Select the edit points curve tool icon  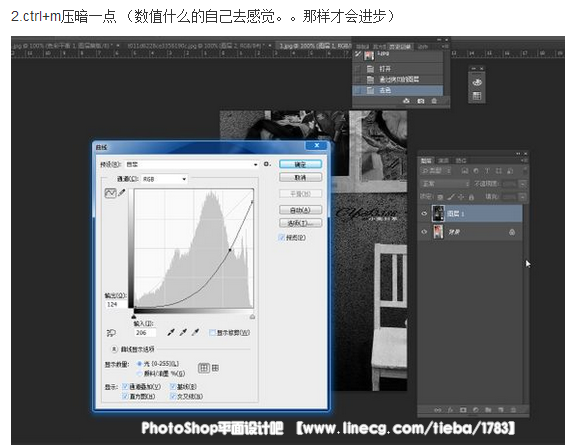pyautogui.click(x=110, y=193)
